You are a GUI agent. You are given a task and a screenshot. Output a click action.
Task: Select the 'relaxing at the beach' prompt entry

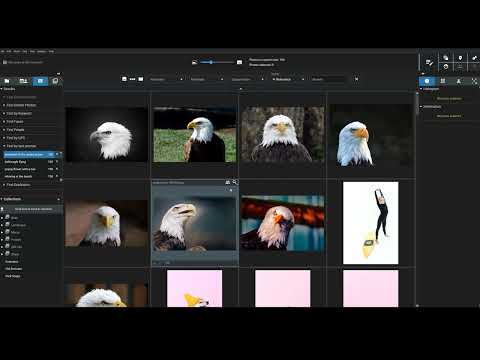[28, 176]
